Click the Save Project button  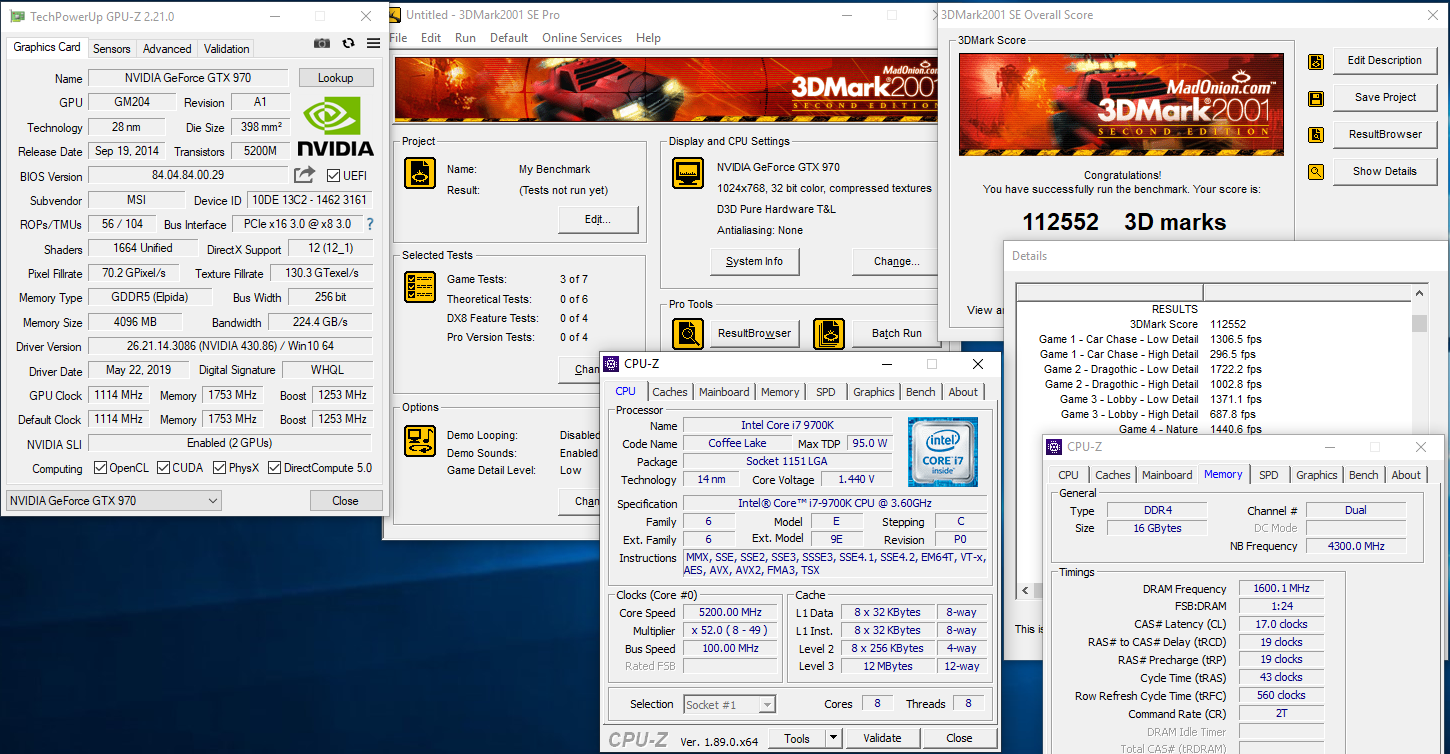(x=1384, y=97)
